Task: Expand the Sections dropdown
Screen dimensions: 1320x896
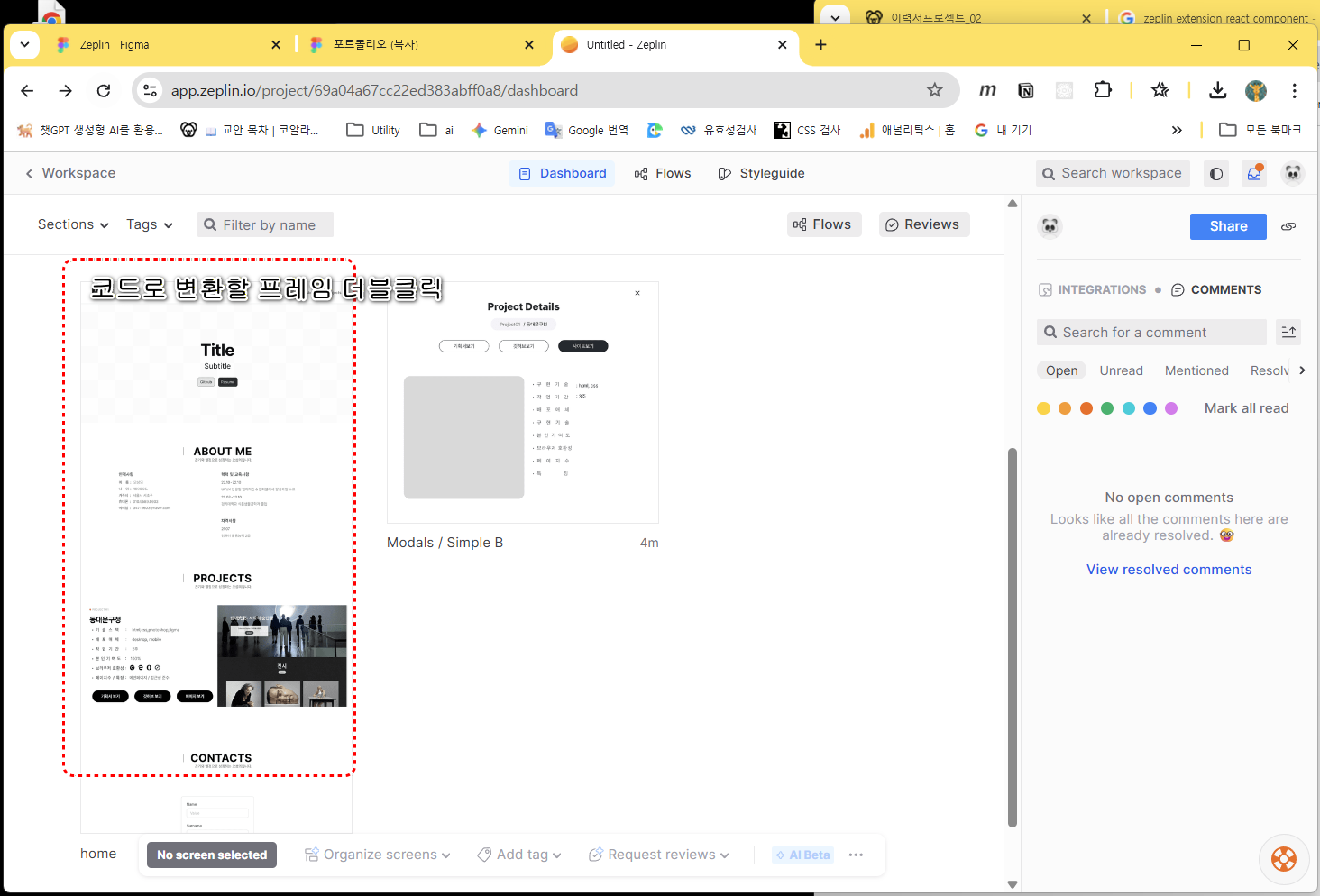Action: [x=73, y=224]
